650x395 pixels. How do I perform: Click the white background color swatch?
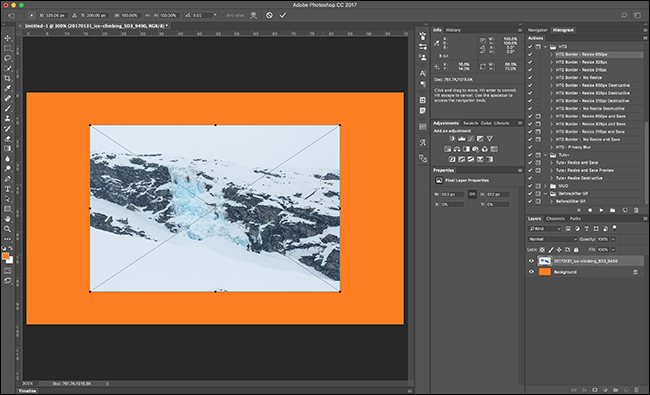[x=10, y=261]
